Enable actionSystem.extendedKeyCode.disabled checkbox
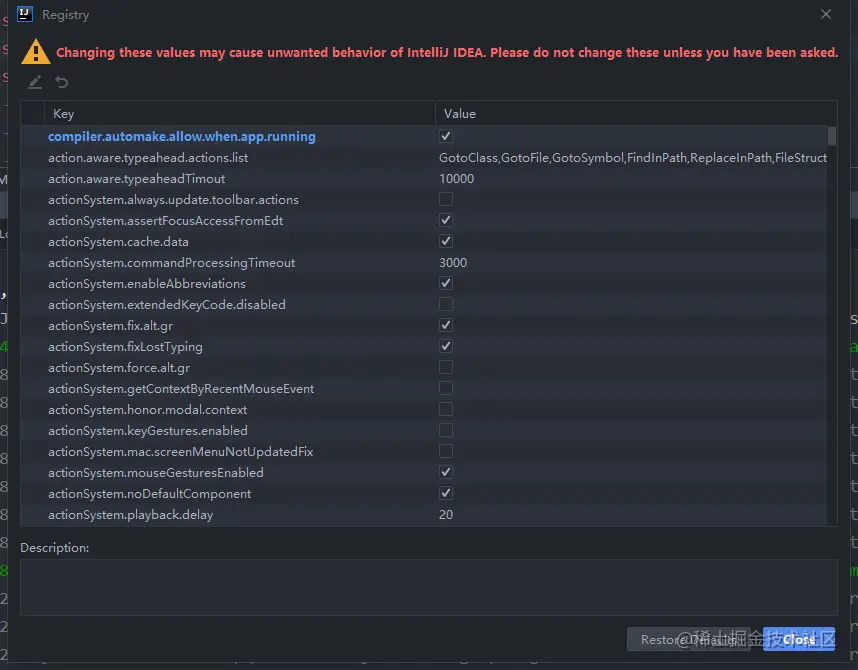 point(446,304)
